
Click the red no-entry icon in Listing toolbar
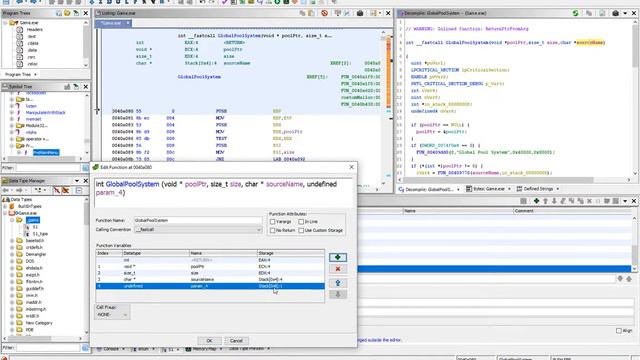point(324,13)
